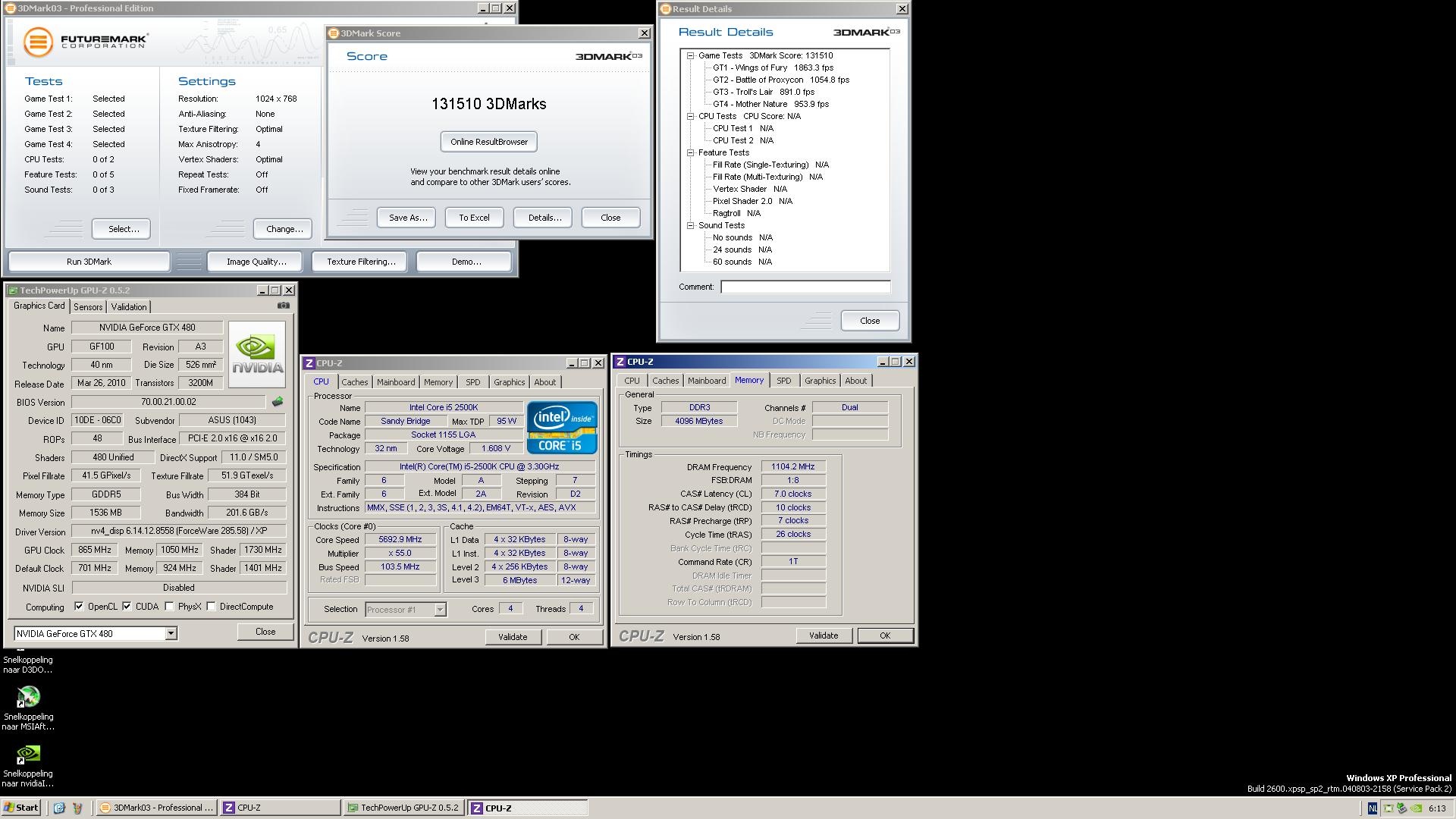The width and height of the screenshot is (1456, 819).
Task: Collapse the Game Tests tree node
Action: pyautogui.click(x=691, y=55)
